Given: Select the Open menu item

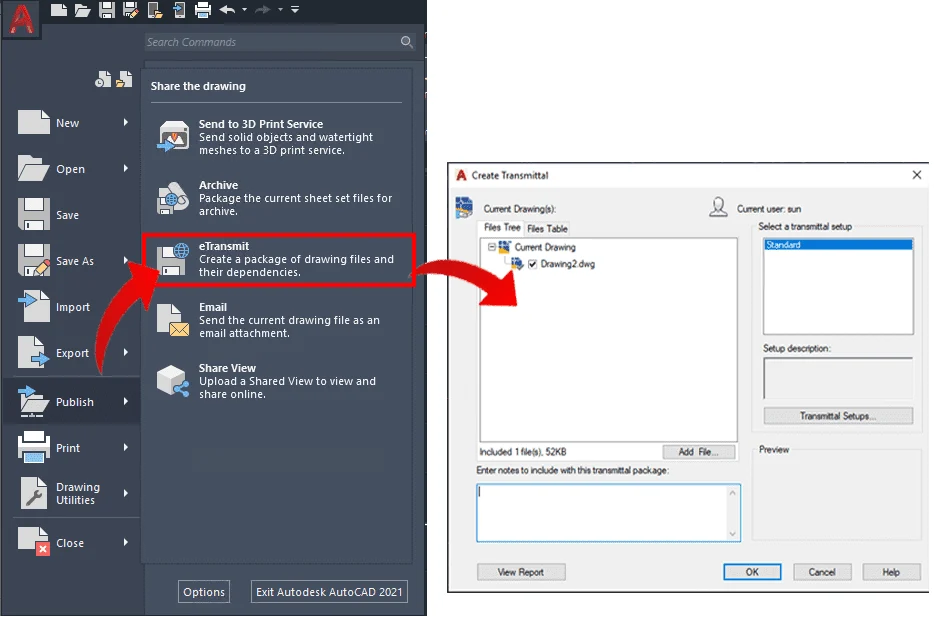Looking at the screenshot, I should click(x=72, y=169).
